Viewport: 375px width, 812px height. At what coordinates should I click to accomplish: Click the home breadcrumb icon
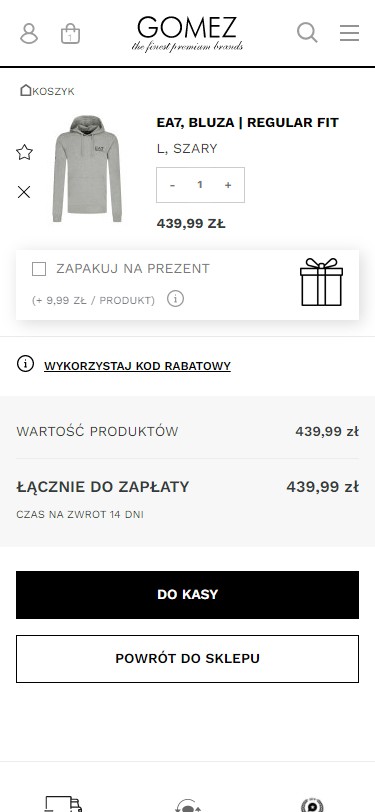25,90
